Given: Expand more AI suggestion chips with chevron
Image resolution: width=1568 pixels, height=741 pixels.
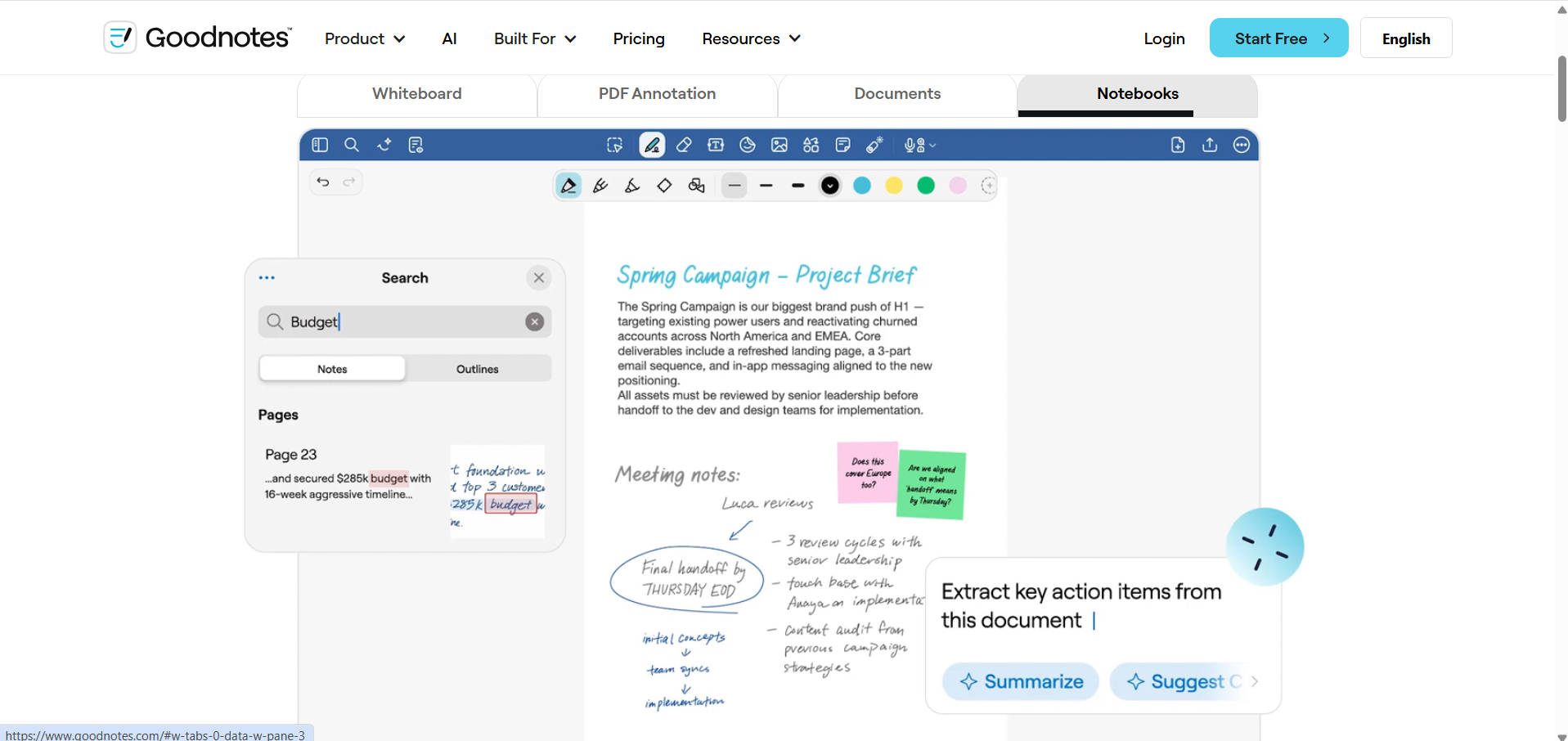Looking at the screenshot, I should tap(1255, 681).
